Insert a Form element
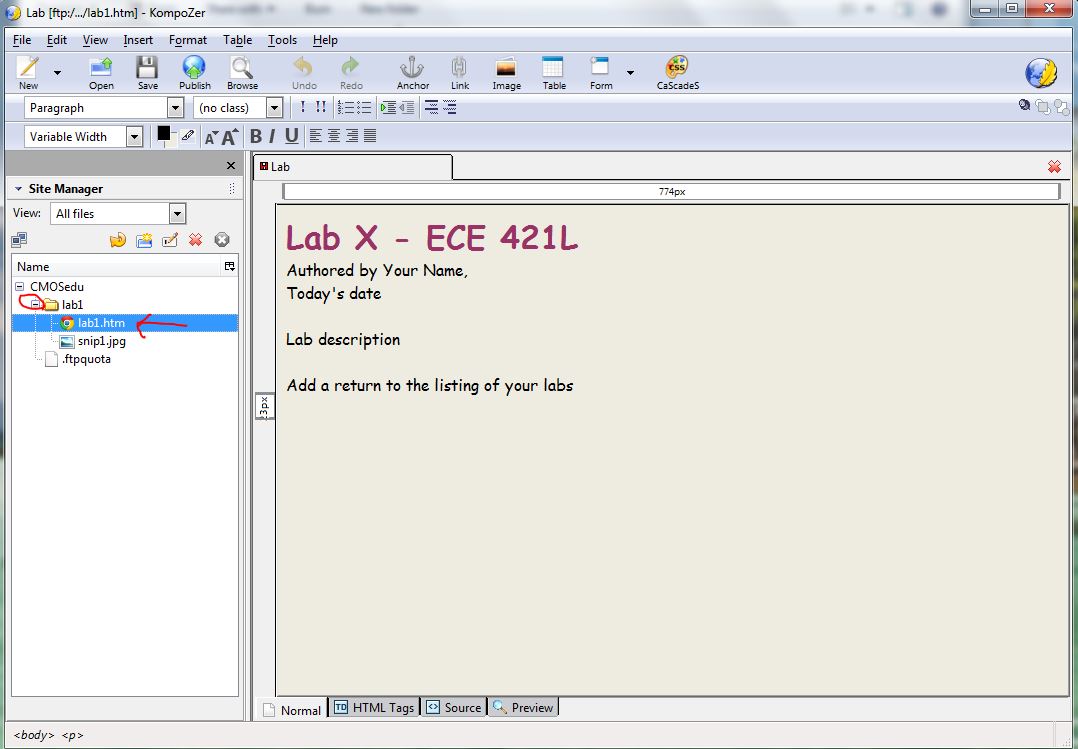The image size is (1078, 749). coord(600,73)
